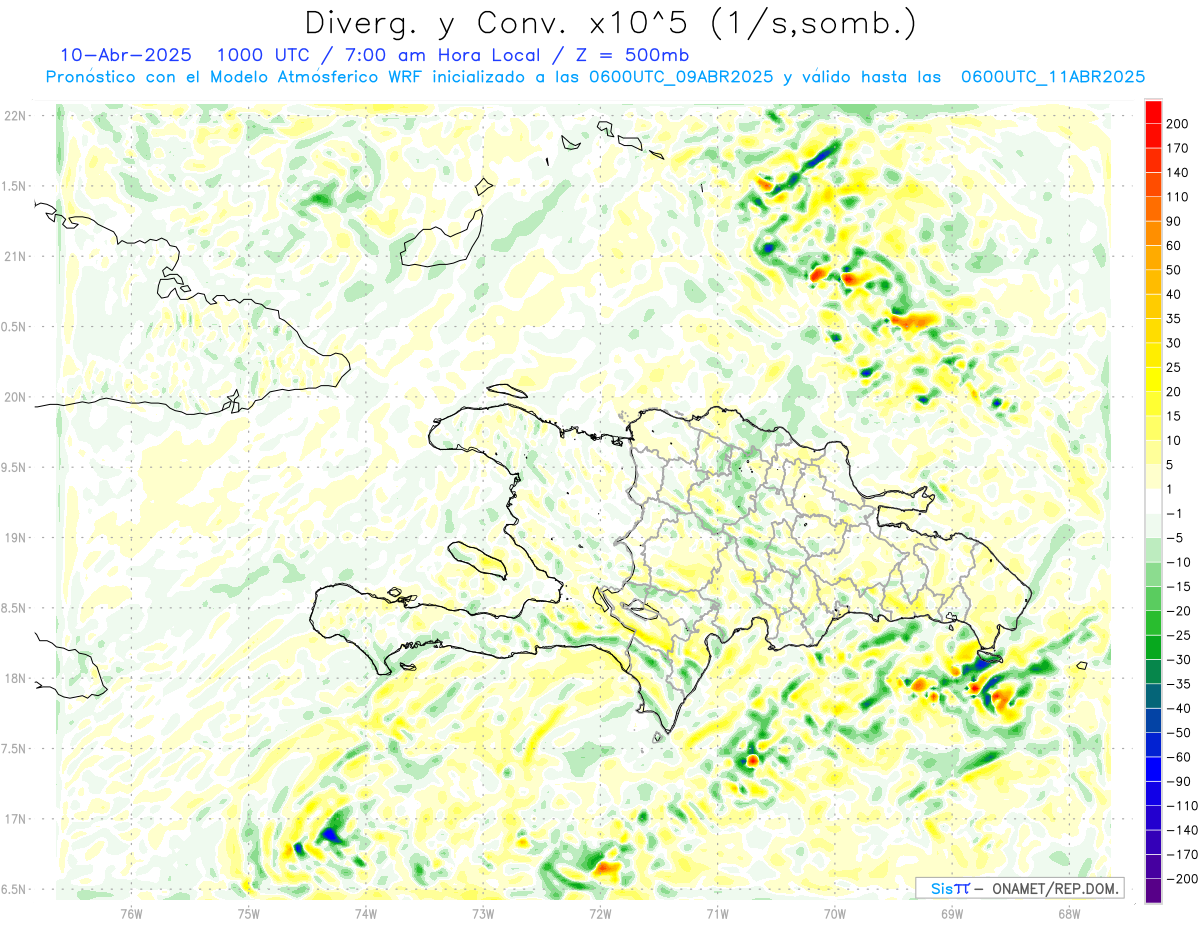Click the longitude label '72W'
This screenshot has height=927, width=1200.
600,913
